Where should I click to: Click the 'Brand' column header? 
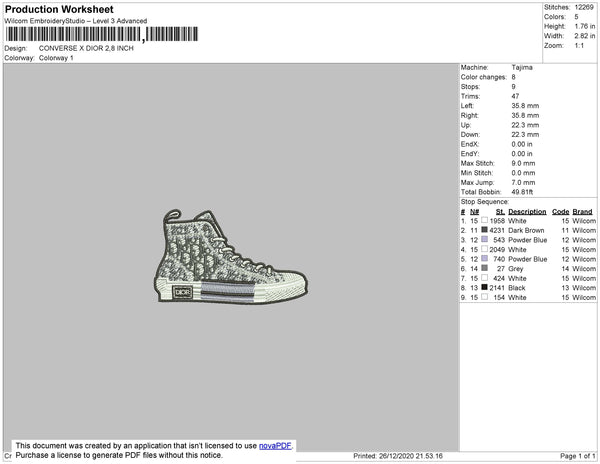[x=582, y=212]
